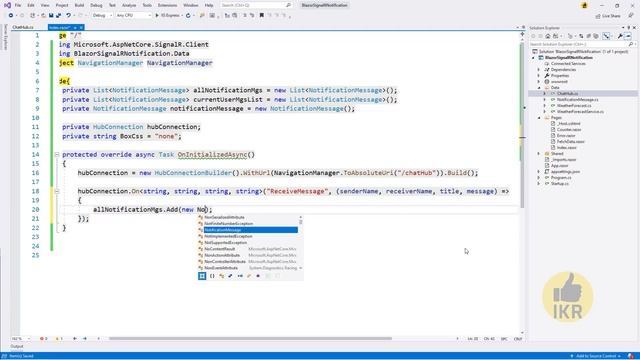Collapse the OnInitializedAsync method outline
Viewport: 640px width, 360px height.
tap(57, 155)
